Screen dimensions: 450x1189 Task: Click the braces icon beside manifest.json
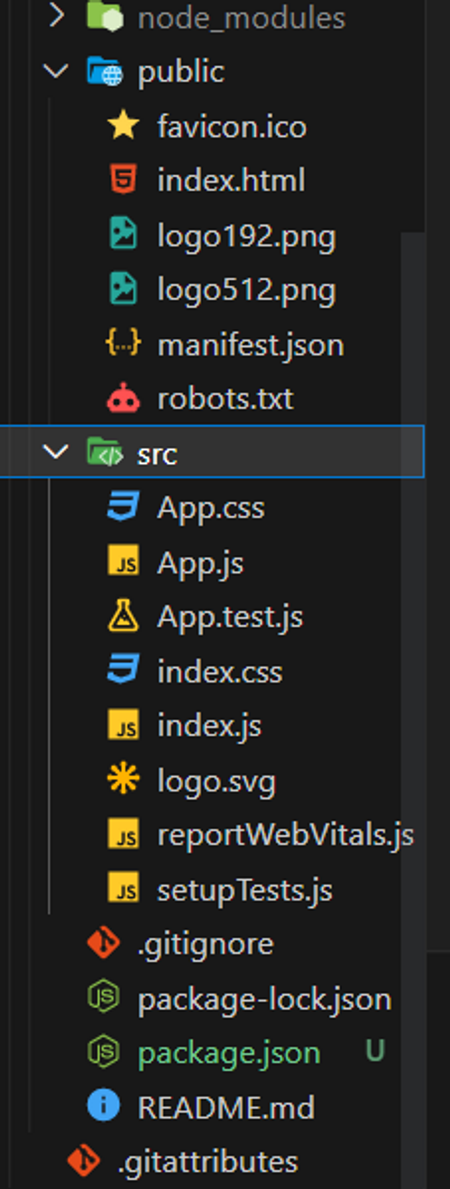[123, 344]
